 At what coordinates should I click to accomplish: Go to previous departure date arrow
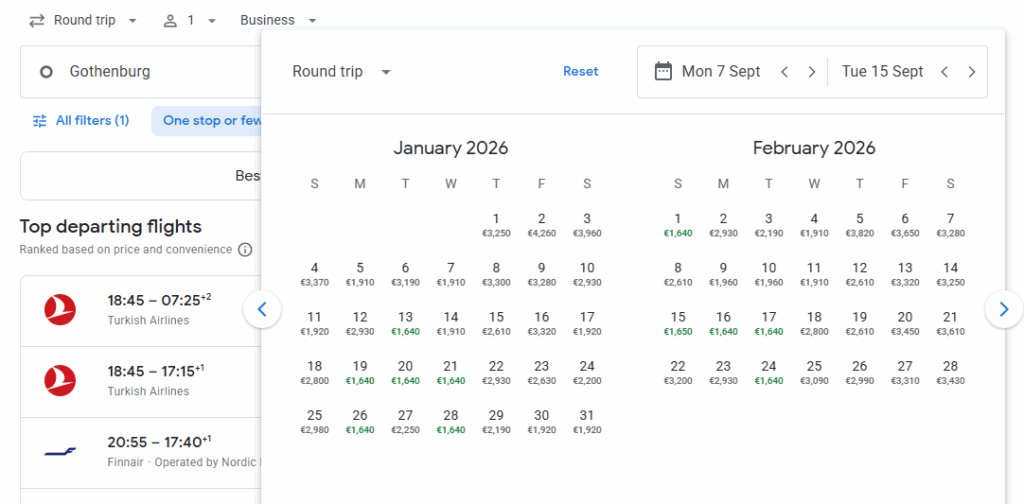click(x=785, y=72)
